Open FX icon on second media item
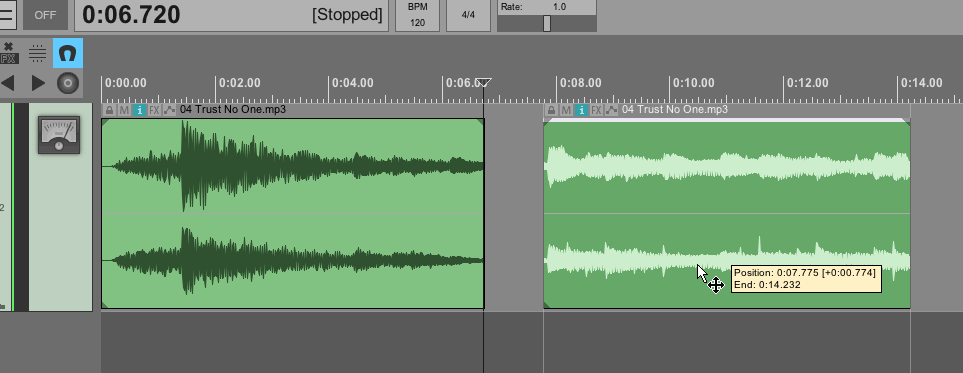Viewport: 963px width, 373px height. pos(596,110)
